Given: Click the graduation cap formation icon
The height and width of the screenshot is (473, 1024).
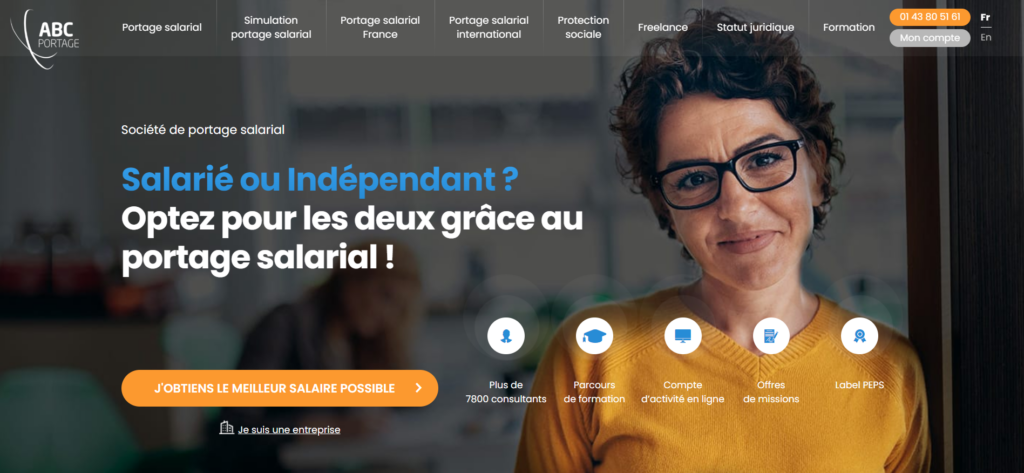Looking at the screenshot, I should point(594,336).
